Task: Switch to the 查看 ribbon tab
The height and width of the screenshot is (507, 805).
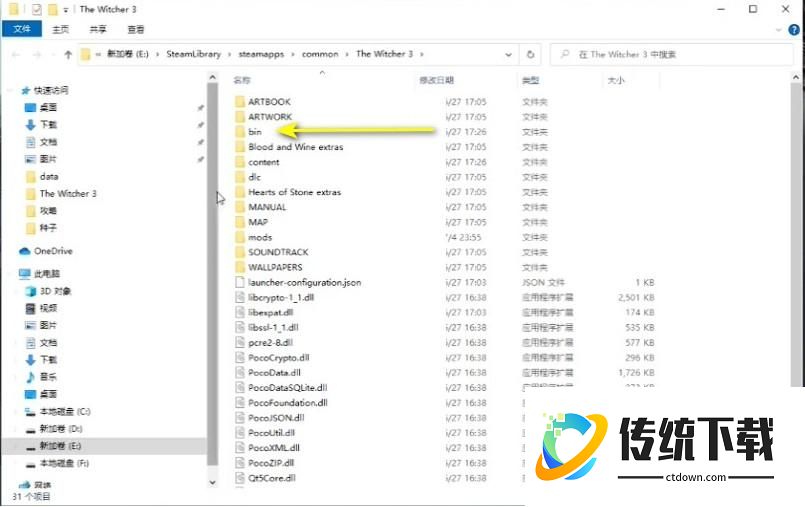Action: [x=136, y=30]
